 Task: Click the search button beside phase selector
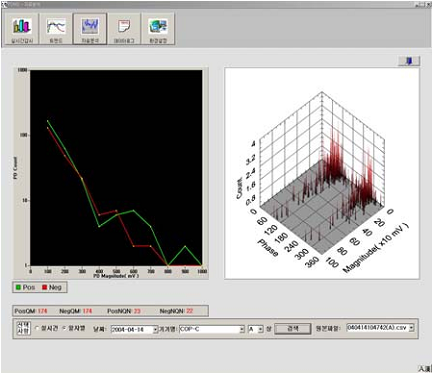coord(293,329)
